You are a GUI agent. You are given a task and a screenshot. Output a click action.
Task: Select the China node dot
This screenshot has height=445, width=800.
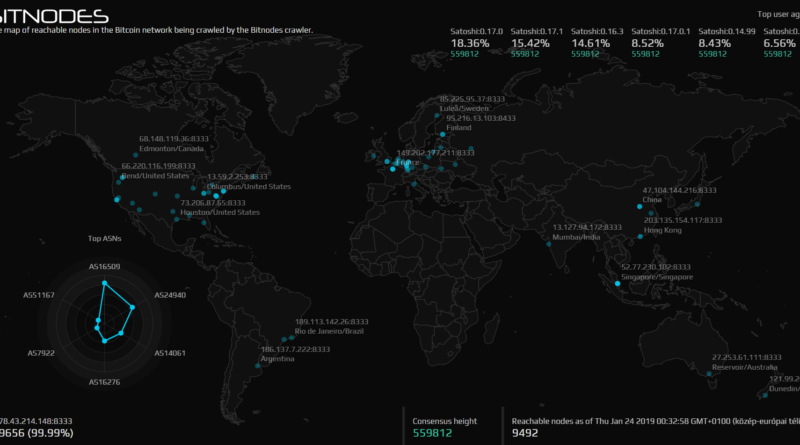click(x=638, y=207)
